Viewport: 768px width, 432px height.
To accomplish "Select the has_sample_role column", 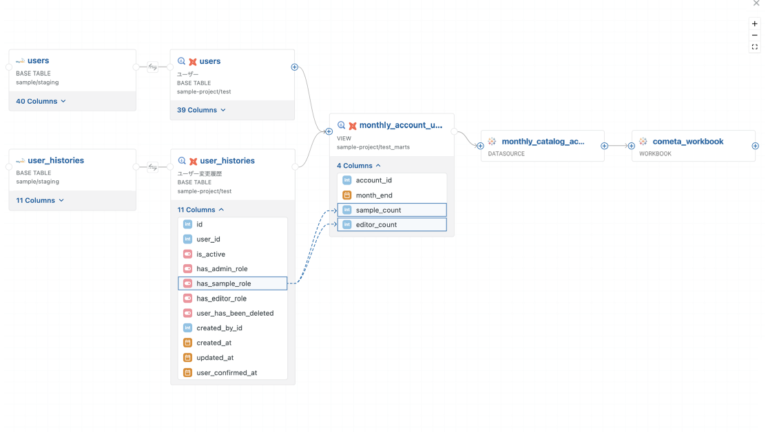I will click(x=232, y=284).
